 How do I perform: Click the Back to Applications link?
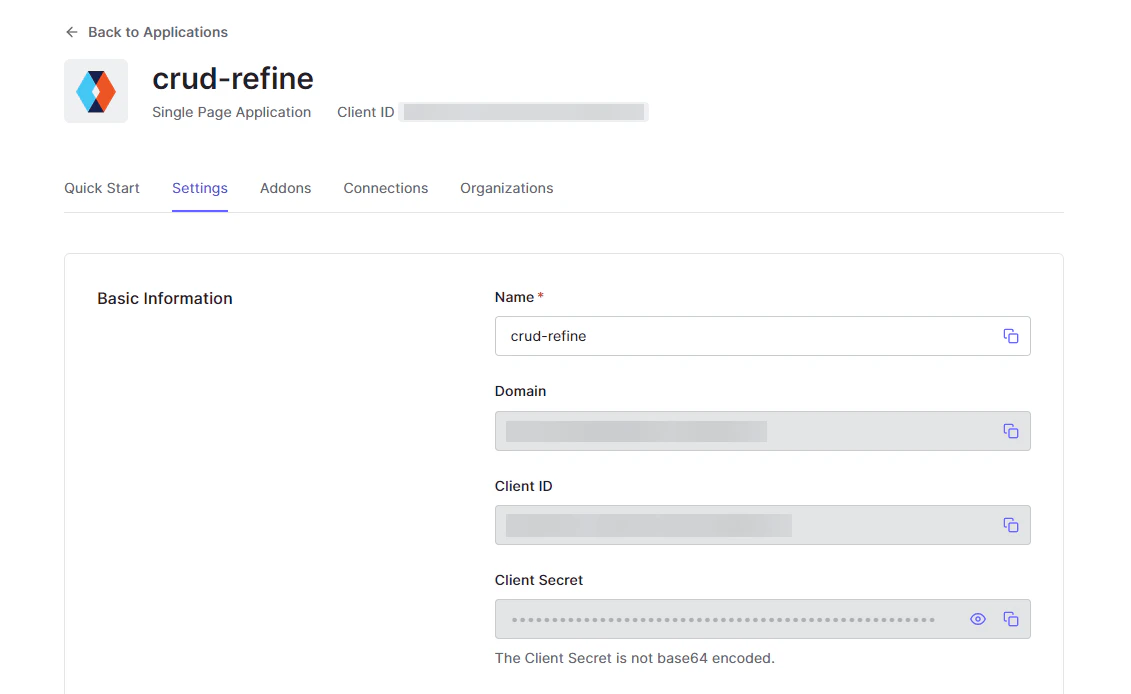157,31
